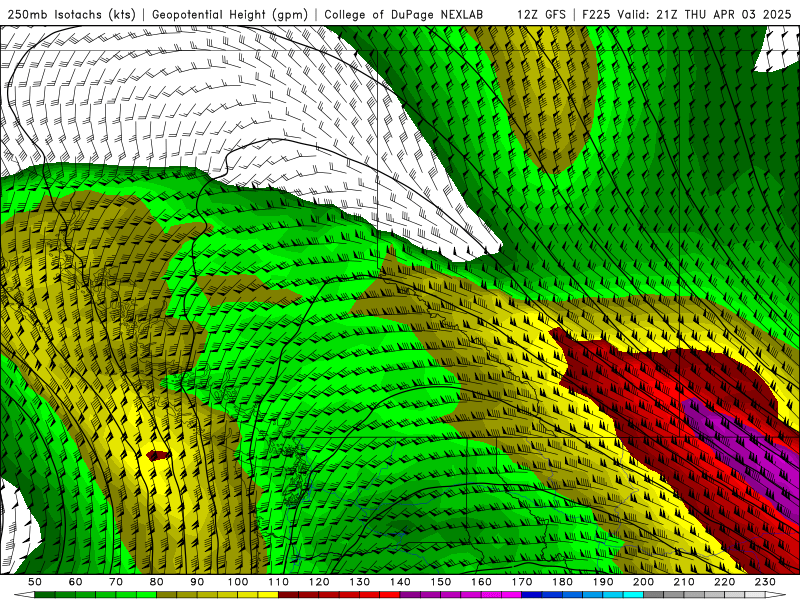
Task: Click the 60 label on the color scale
Action: (76, 582)
